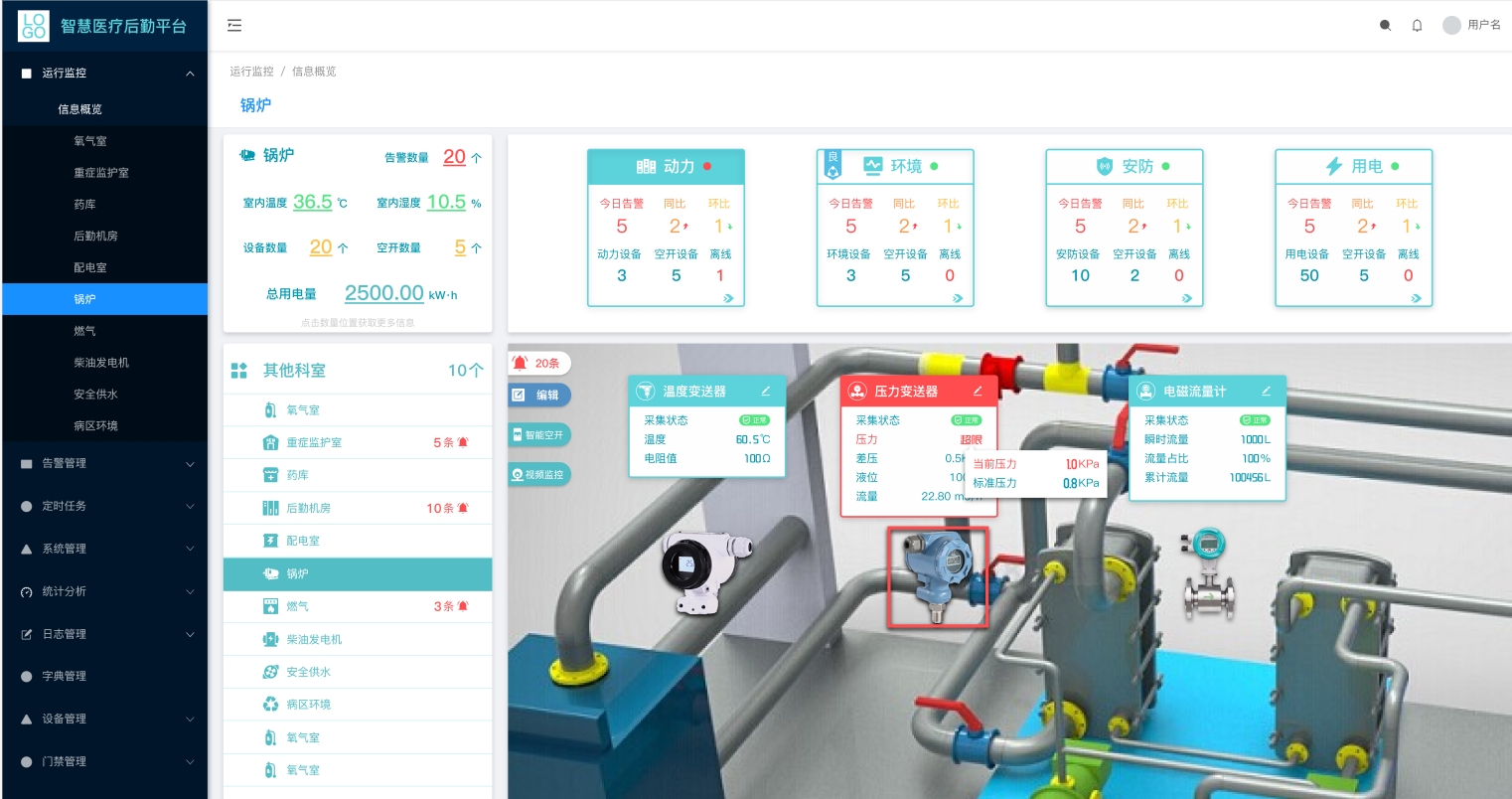Select 配电室 in 其他科室 list
The height and width of the screenshot is (799, 1512).
pyautogui.click(x=358, y=541)
